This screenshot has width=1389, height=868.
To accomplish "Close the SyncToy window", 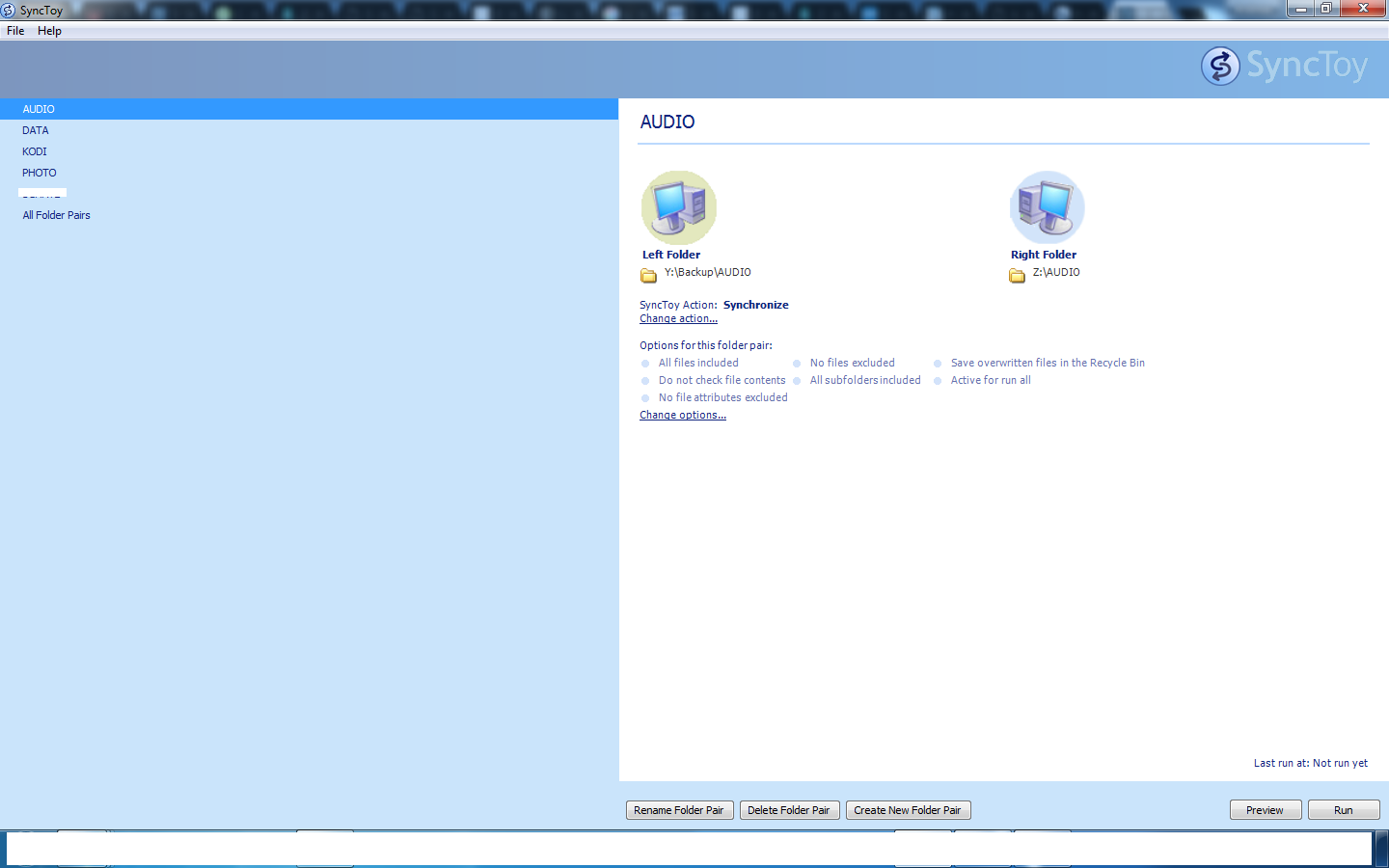I will coord(1363,9).
